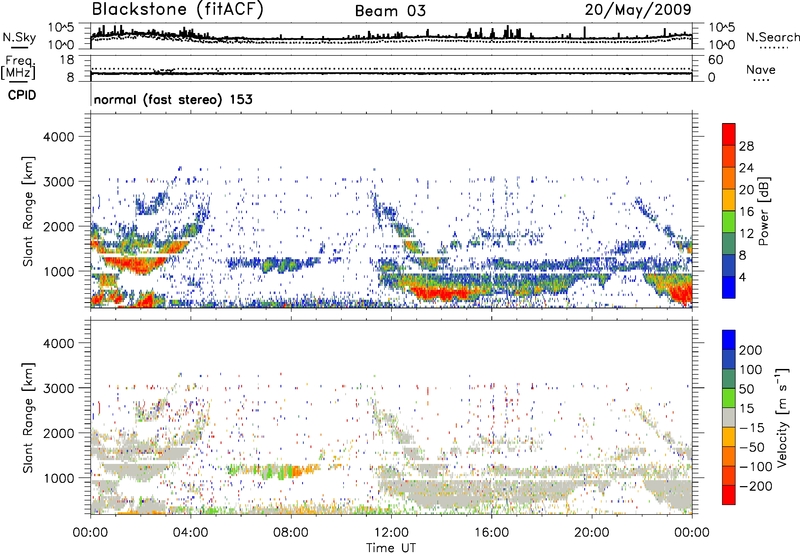
Task: Click the "CPID" row label
Action: (22, 95)
